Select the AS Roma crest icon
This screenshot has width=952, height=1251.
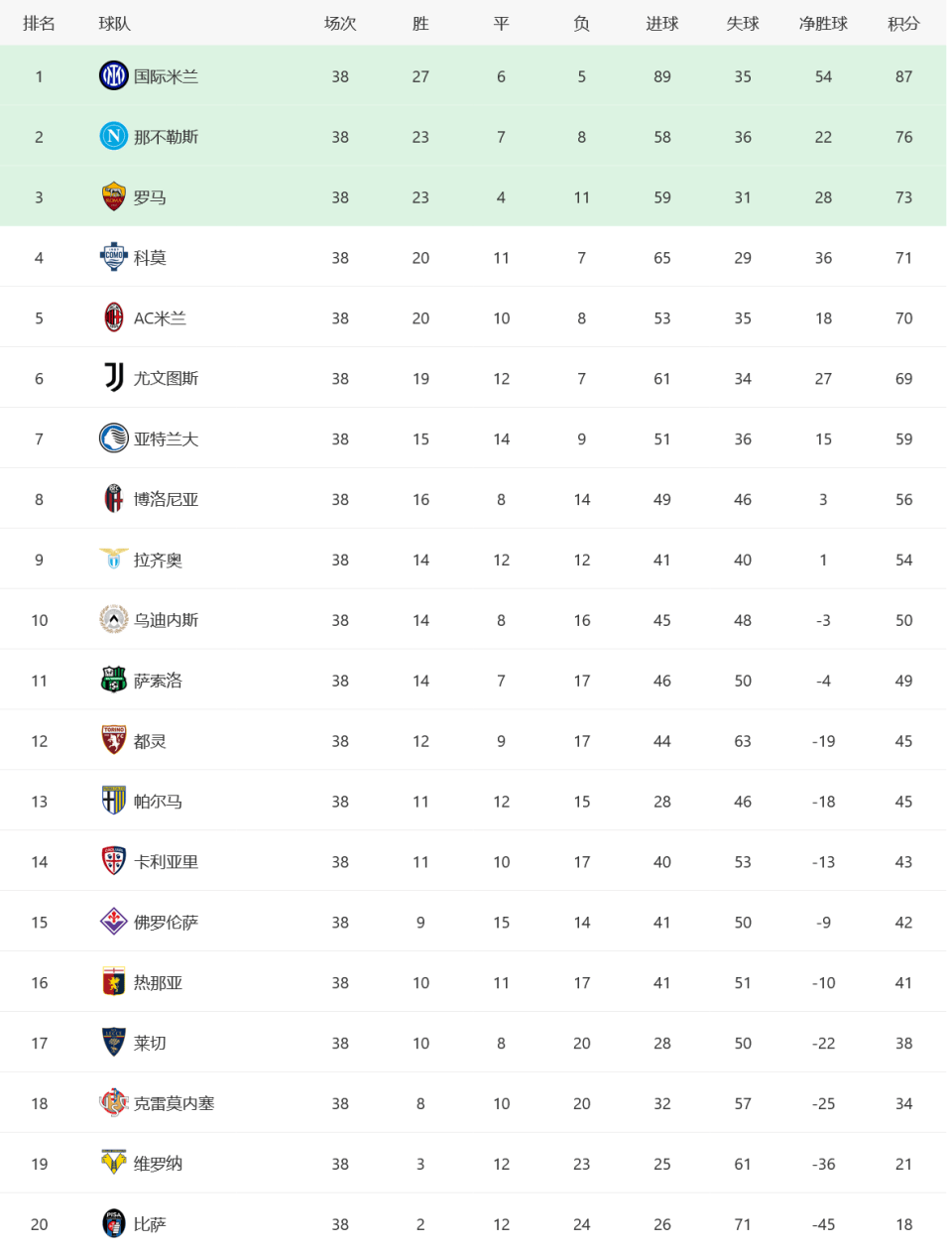pos(114,196)
